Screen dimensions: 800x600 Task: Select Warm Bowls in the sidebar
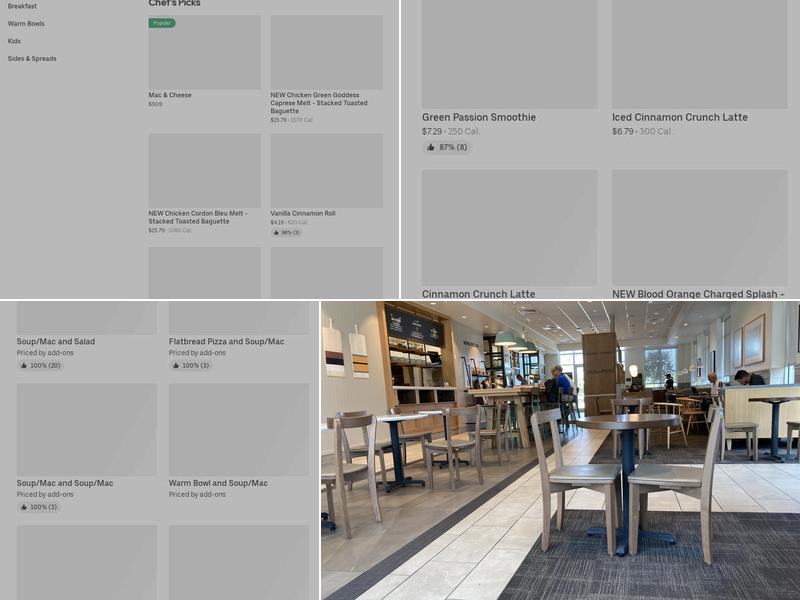26,23
